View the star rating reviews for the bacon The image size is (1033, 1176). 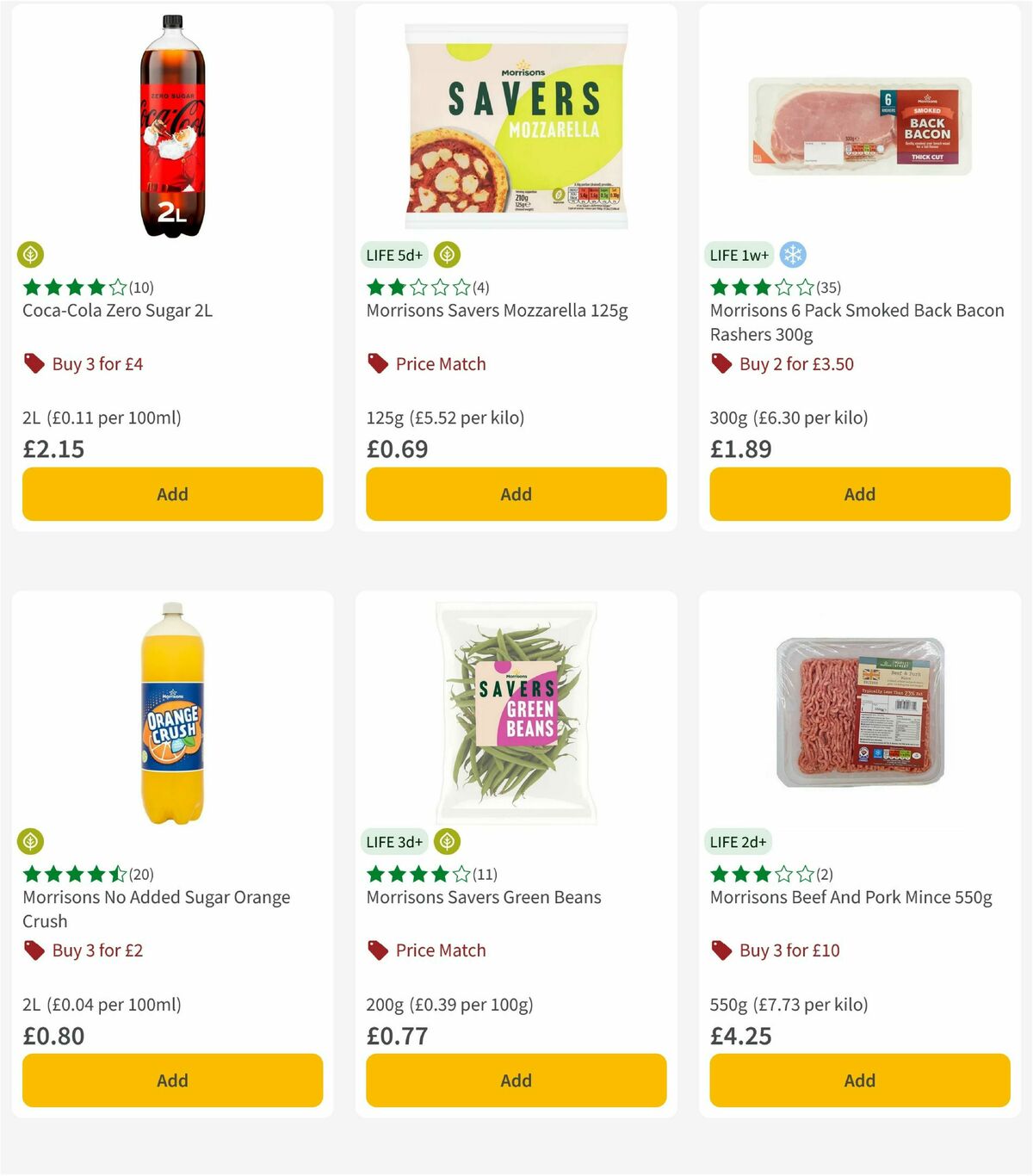(757, 288)
